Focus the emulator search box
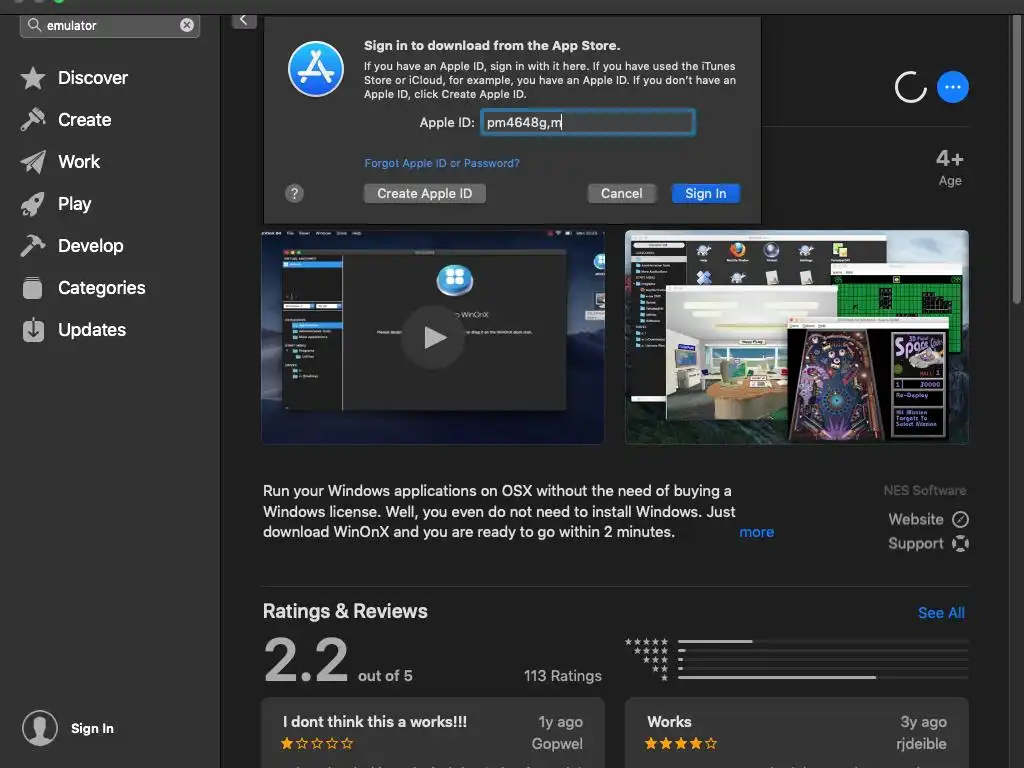 (x=110, y=25)
